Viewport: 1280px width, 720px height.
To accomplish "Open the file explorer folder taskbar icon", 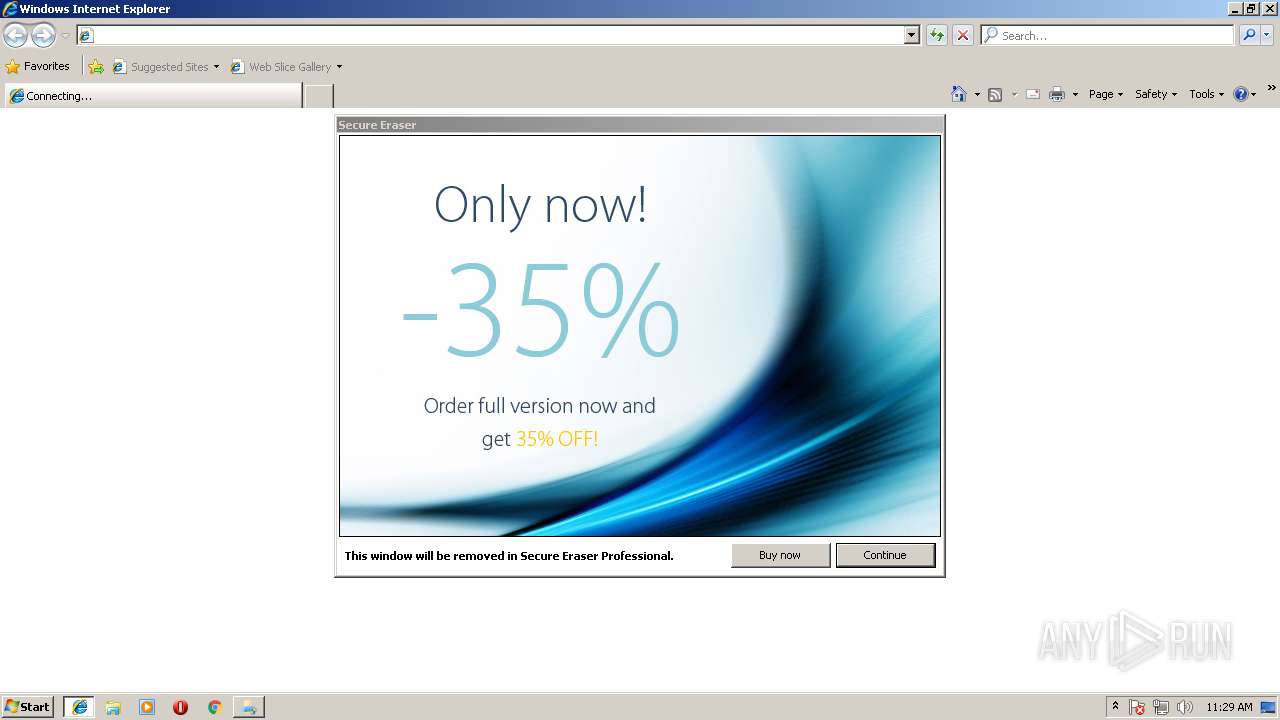I will pos(113,707).
